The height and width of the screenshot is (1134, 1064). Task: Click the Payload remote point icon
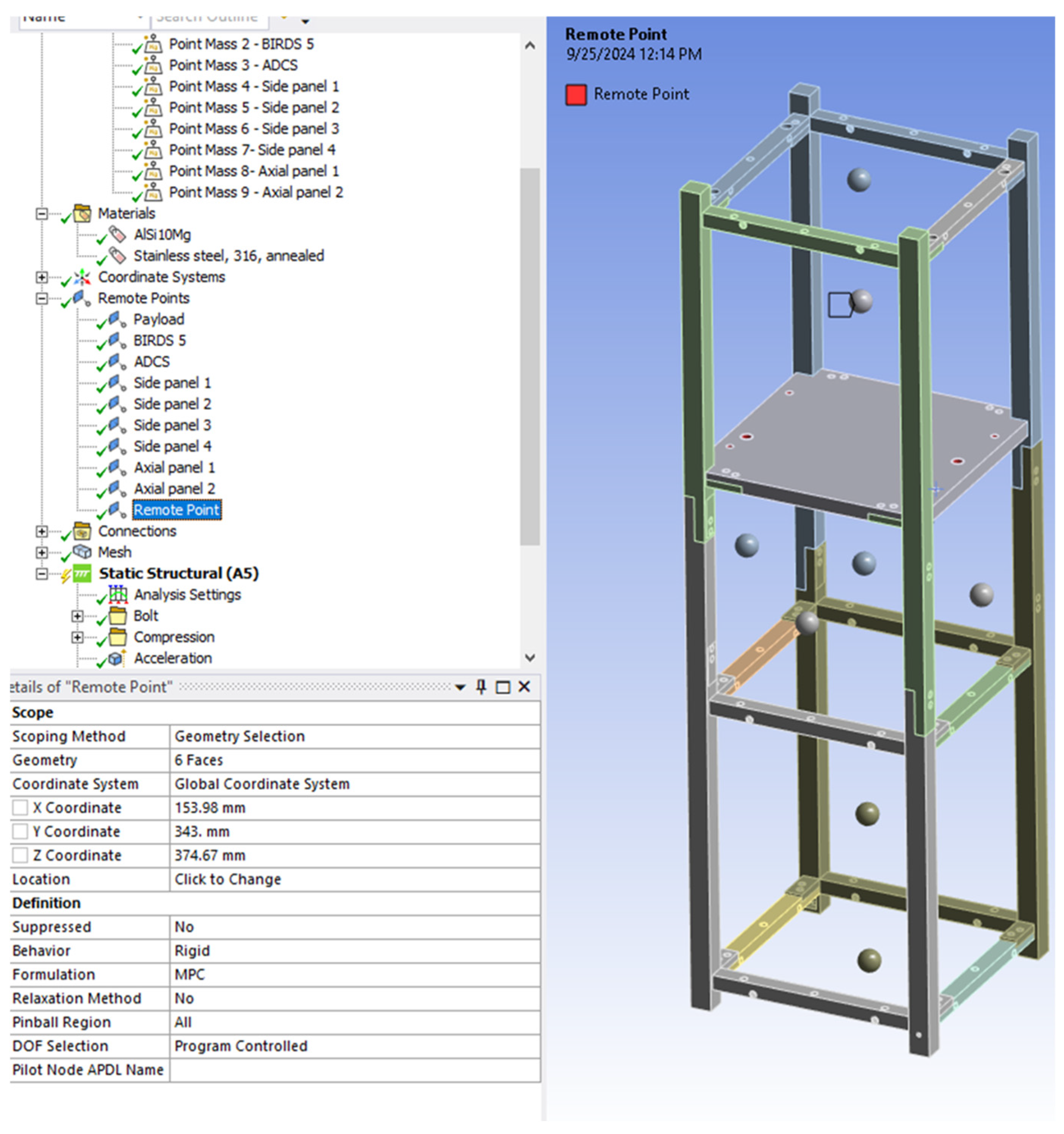[117, 319]
